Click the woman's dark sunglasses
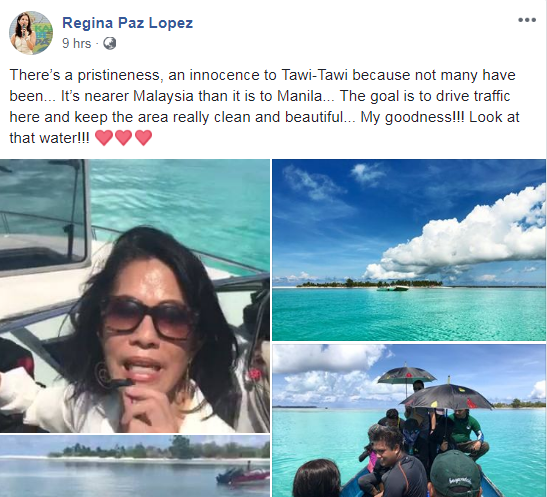This screenshot has width=547, height=497. click(x=150, y=317)
